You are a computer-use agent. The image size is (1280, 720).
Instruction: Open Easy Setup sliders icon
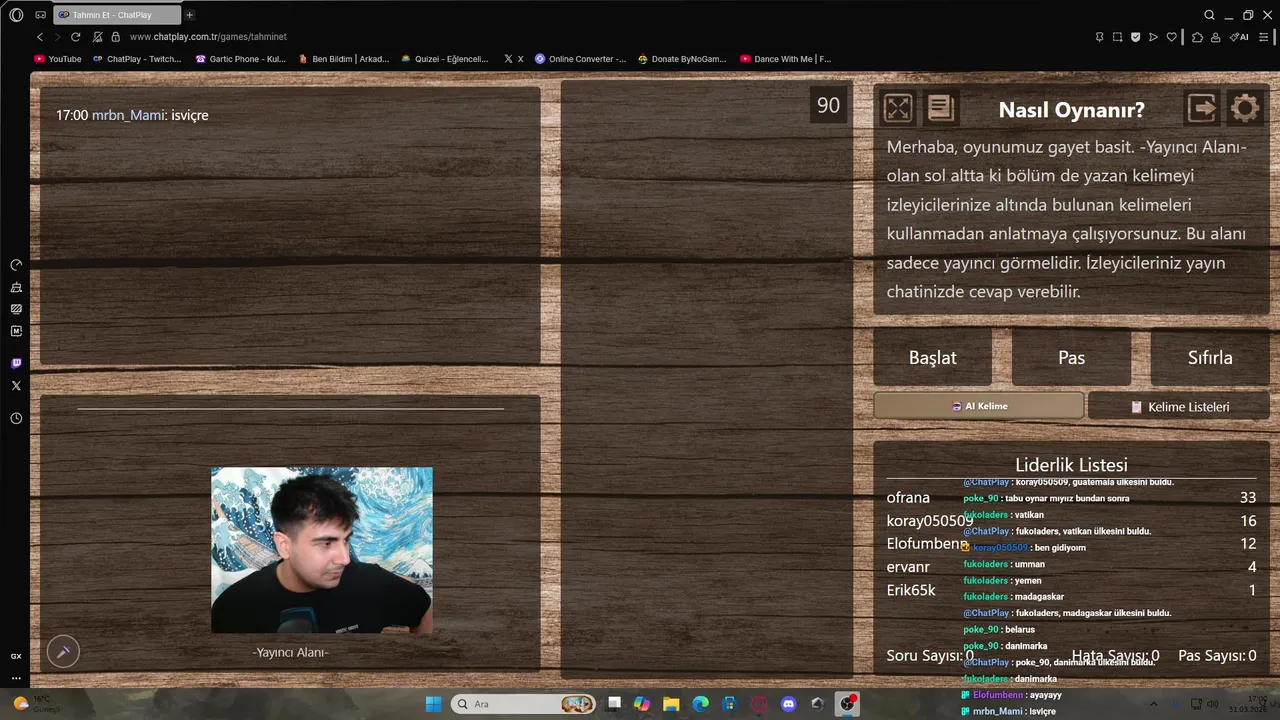(x=1264, y=37)
